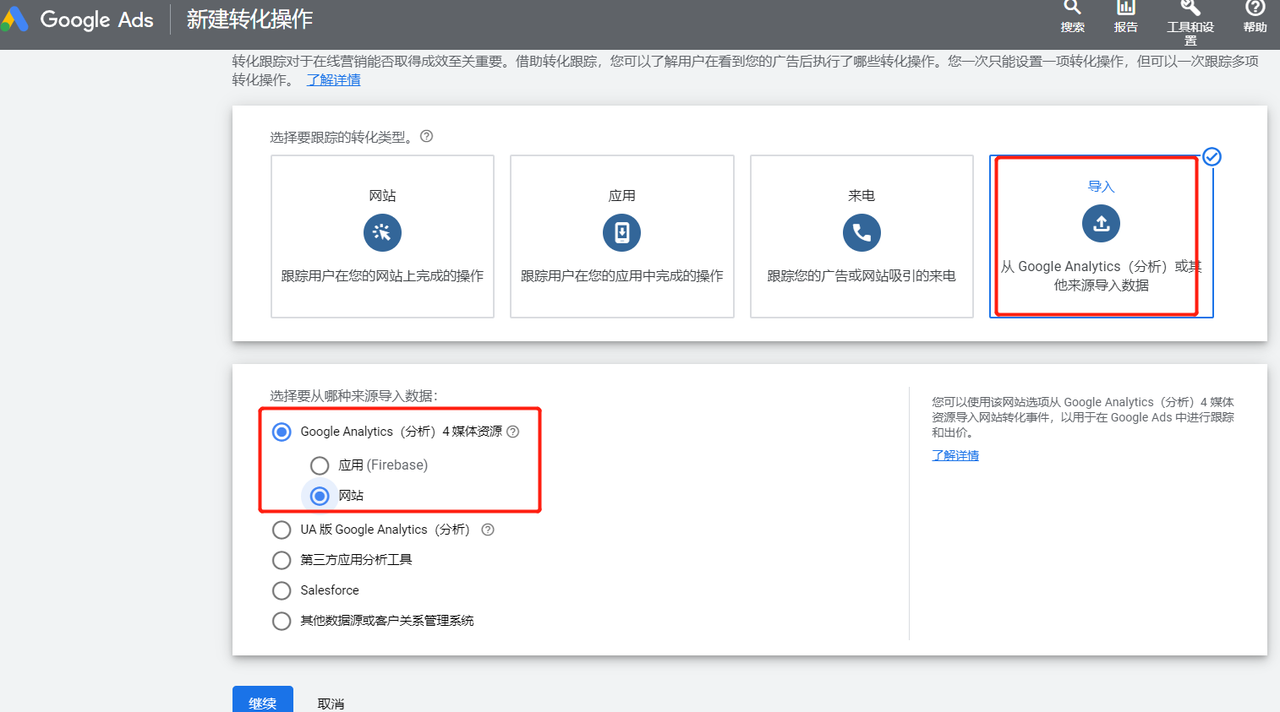This screenshot has width=1280, height=712.
Task: Click the 继续 button
Action: click(x=262, y=699)
